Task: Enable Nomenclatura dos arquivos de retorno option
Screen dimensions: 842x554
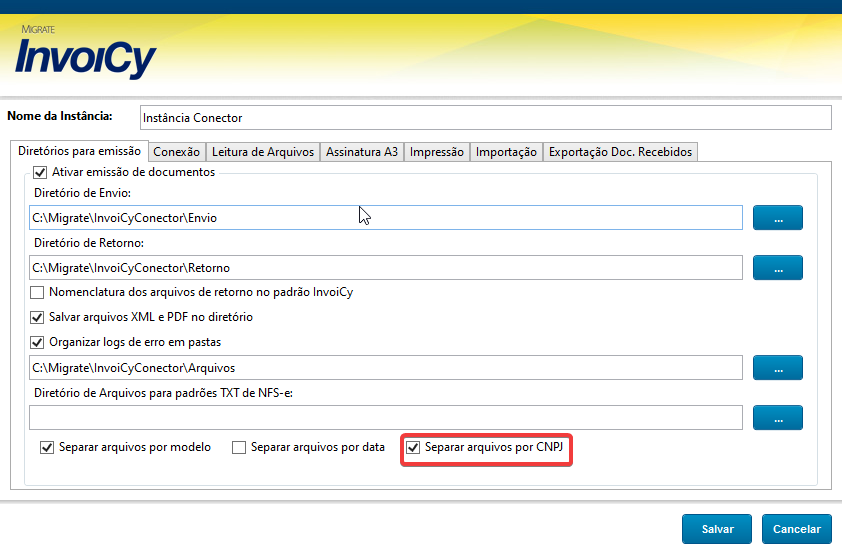Action: pos(38,293)
